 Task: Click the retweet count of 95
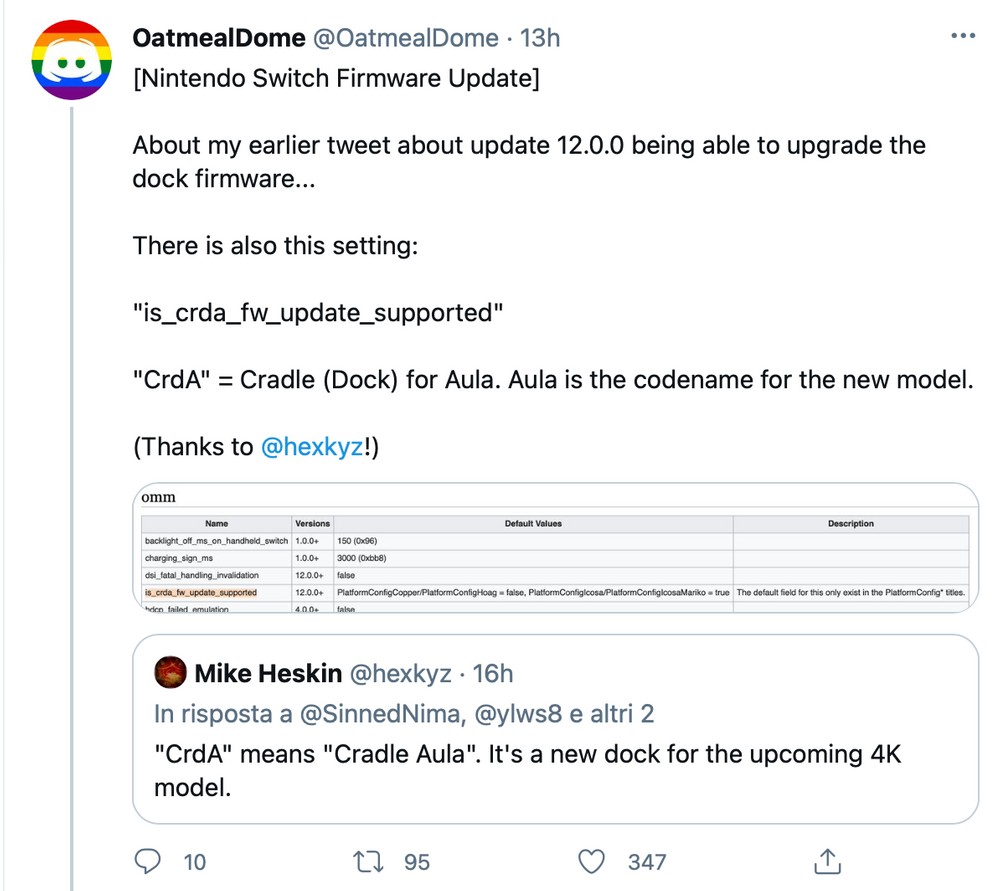(x=417, y=861)
